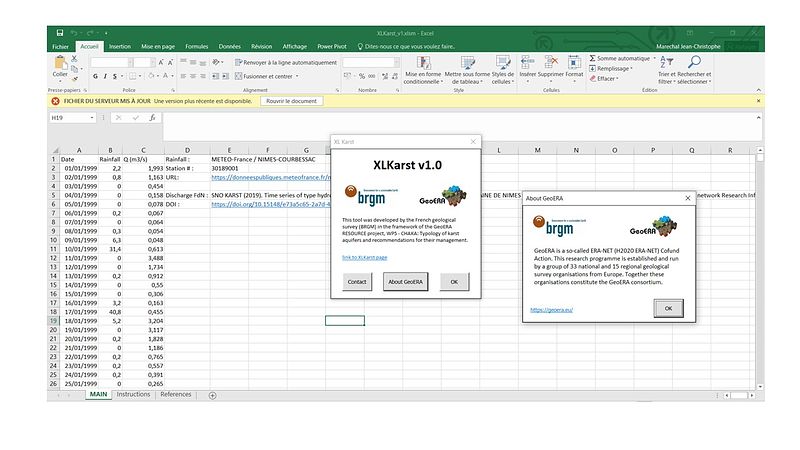800x450 pixels.
Task: Click the insert function fx icon
Action: 152,118
